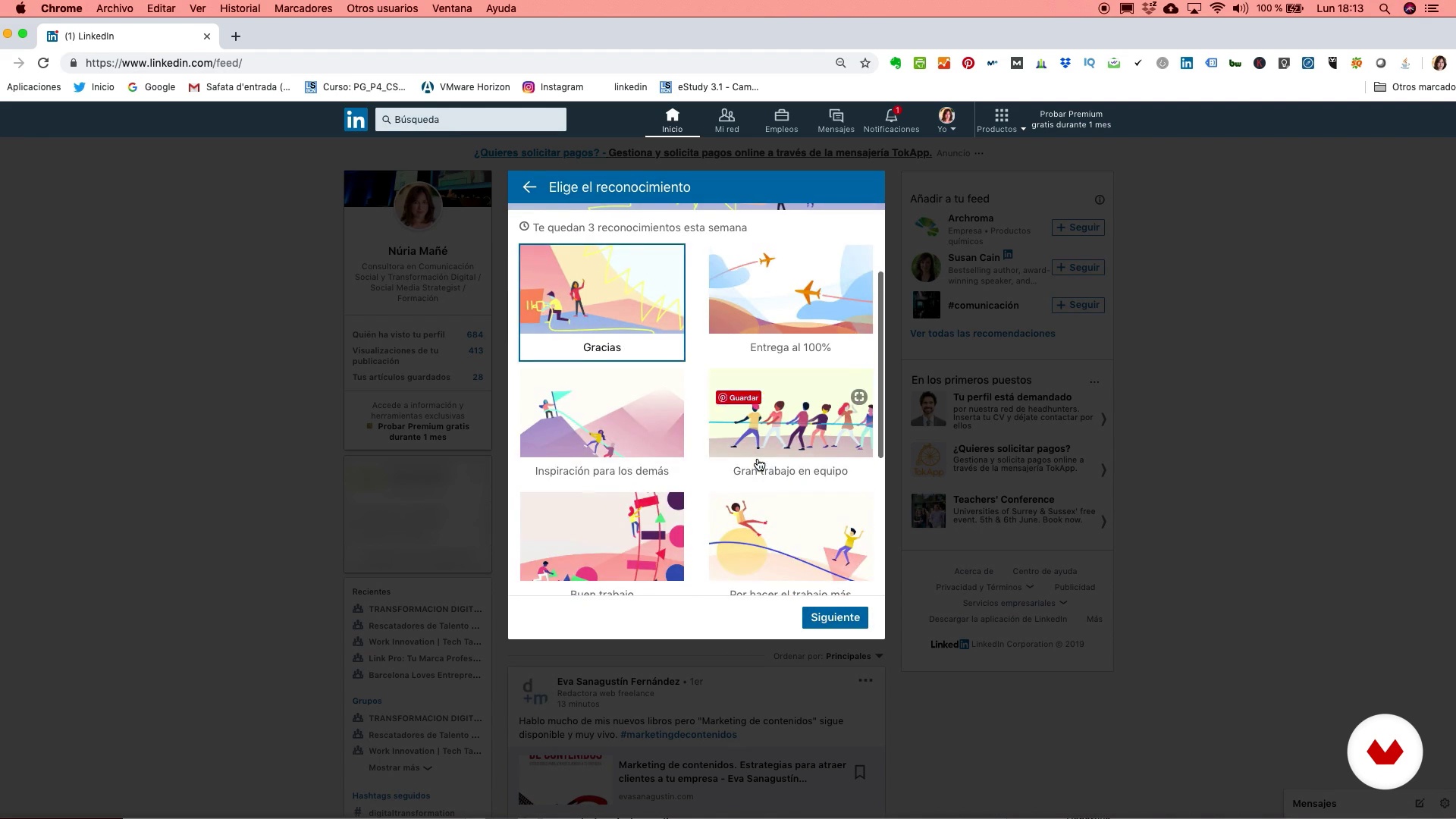Open Otros marcadores folder
Viewport: 1456px width, 819px height.
coord(1414,87)
